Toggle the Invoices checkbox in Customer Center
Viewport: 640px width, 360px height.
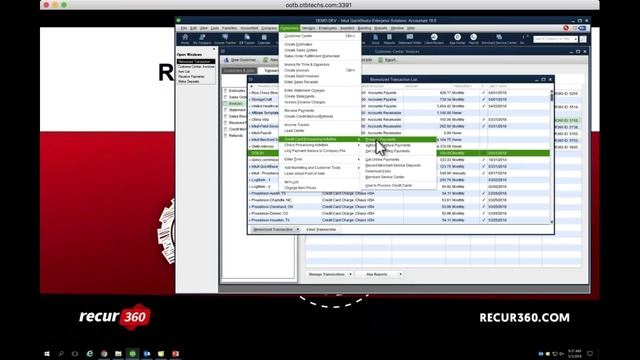tap(225, 104)
